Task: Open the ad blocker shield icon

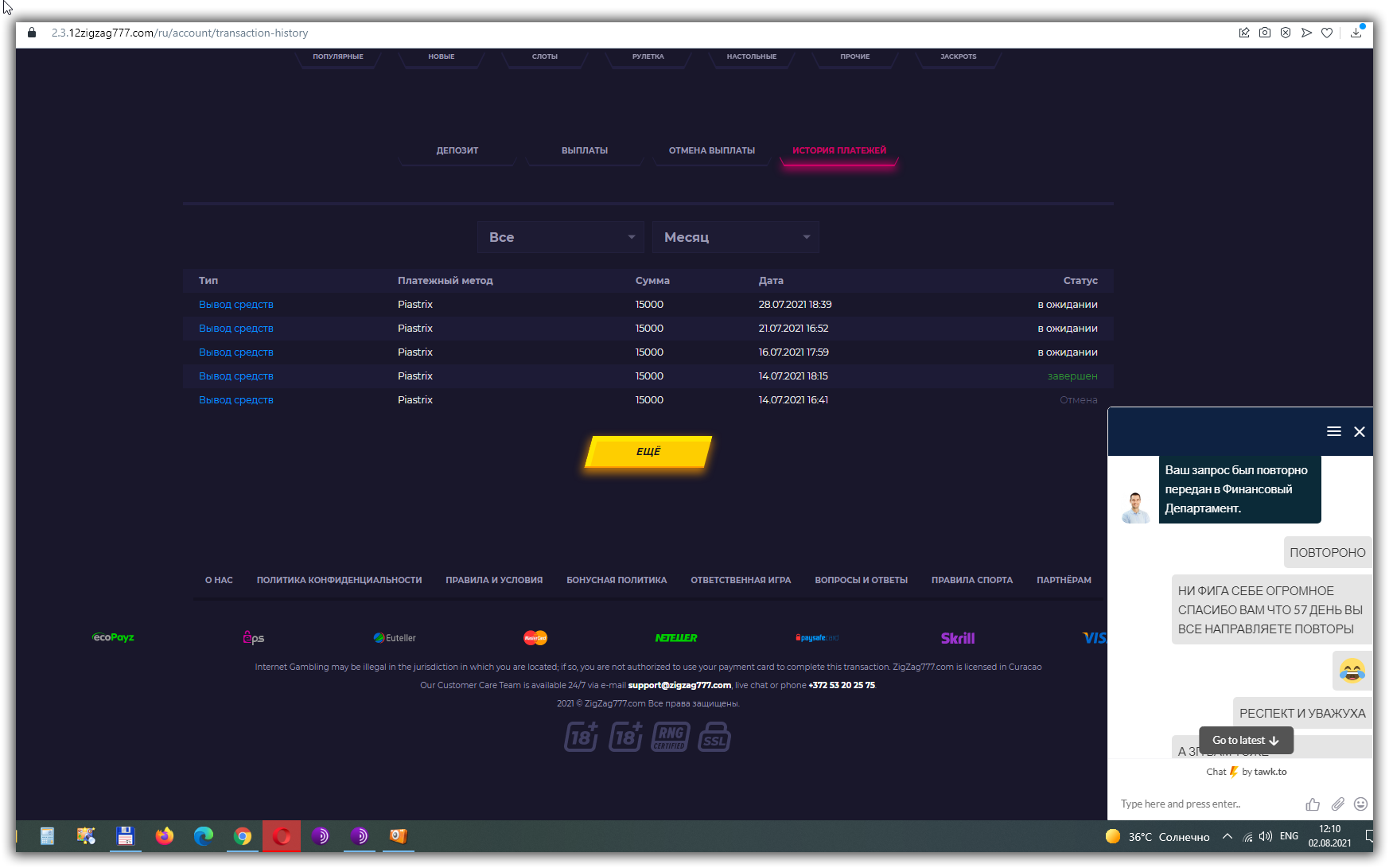Action: 1286,33
